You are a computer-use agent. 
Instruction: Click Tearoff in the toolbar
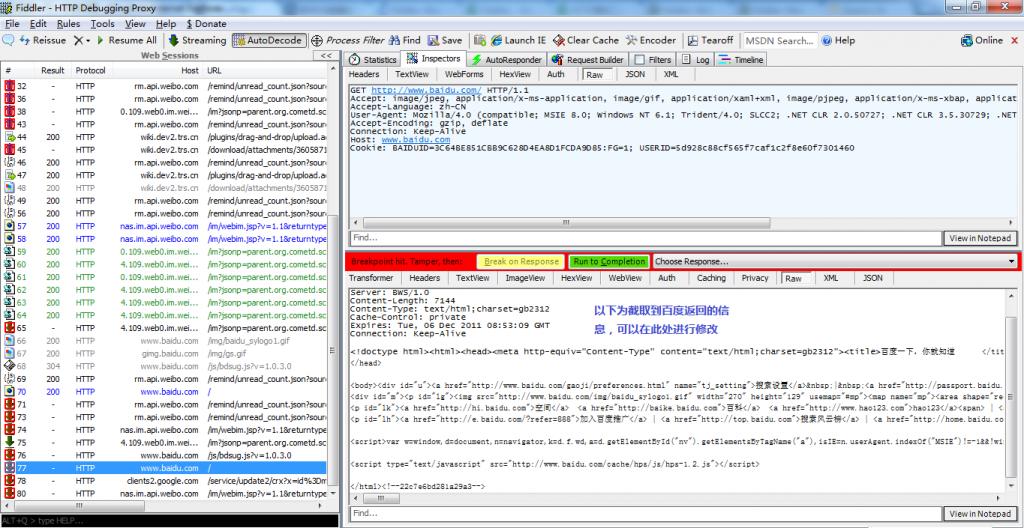pos(710,41)
